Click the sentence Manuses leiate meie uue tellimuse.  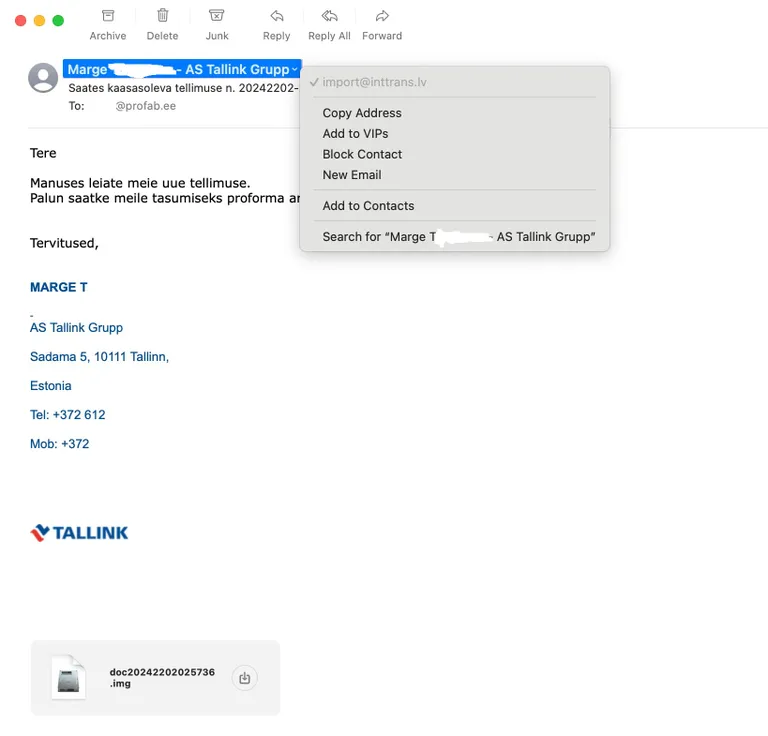tap(140, 183)
